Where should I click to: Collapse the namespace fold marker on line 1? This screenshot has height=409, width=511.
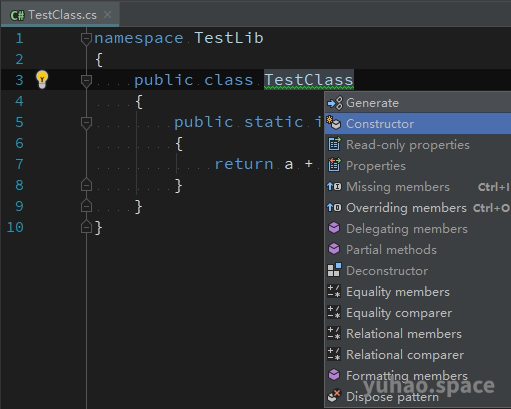(86, 38)
